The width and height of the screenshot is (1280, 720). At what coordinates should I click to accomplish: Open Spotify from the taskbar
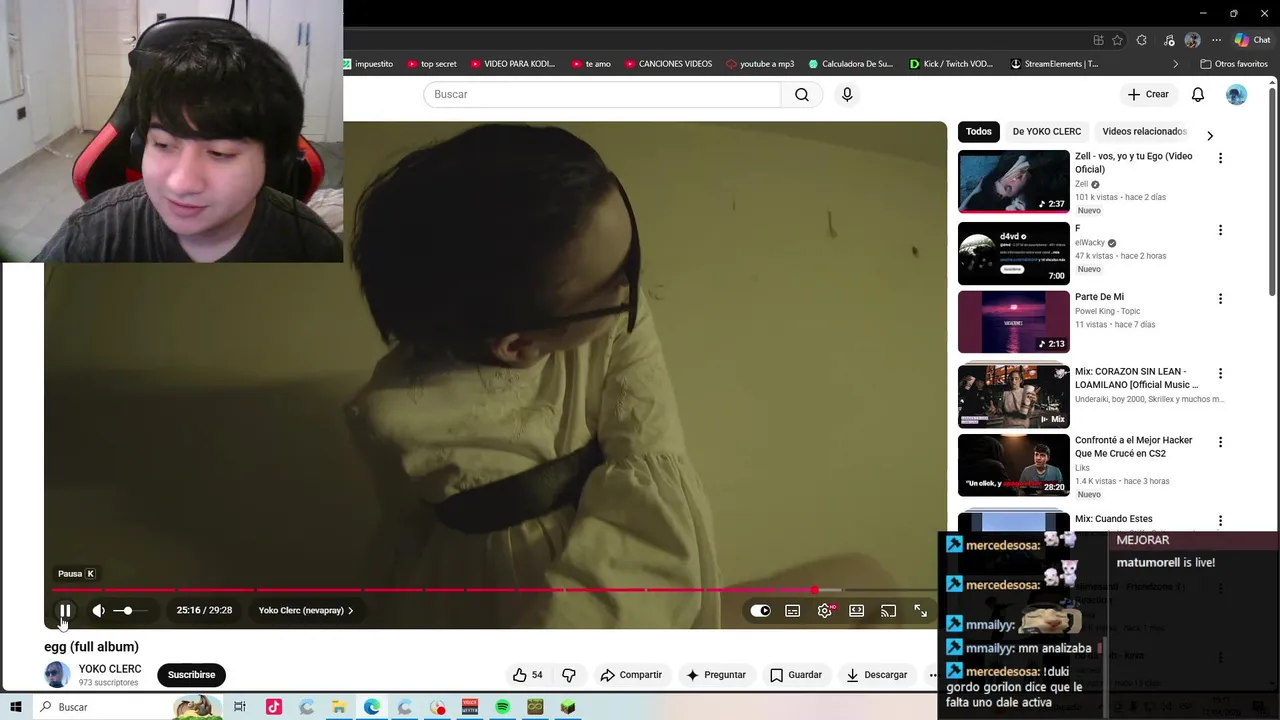[503, 707]
